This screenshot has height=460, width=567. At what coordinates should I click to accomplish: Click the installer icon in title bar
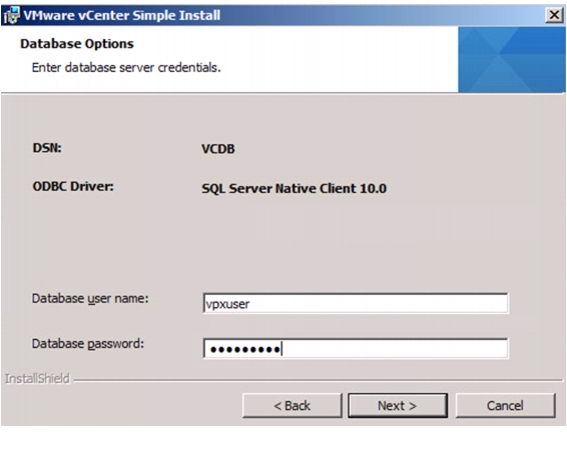(11, 15)
